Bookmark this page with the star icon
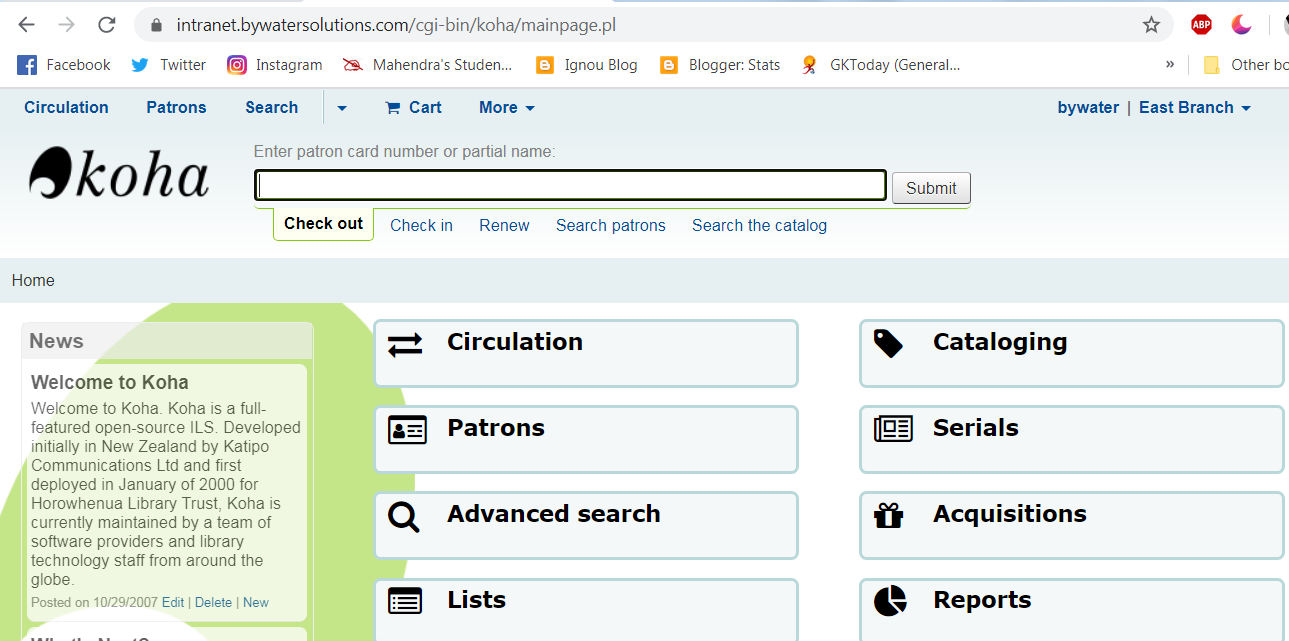 point(1151,25)
